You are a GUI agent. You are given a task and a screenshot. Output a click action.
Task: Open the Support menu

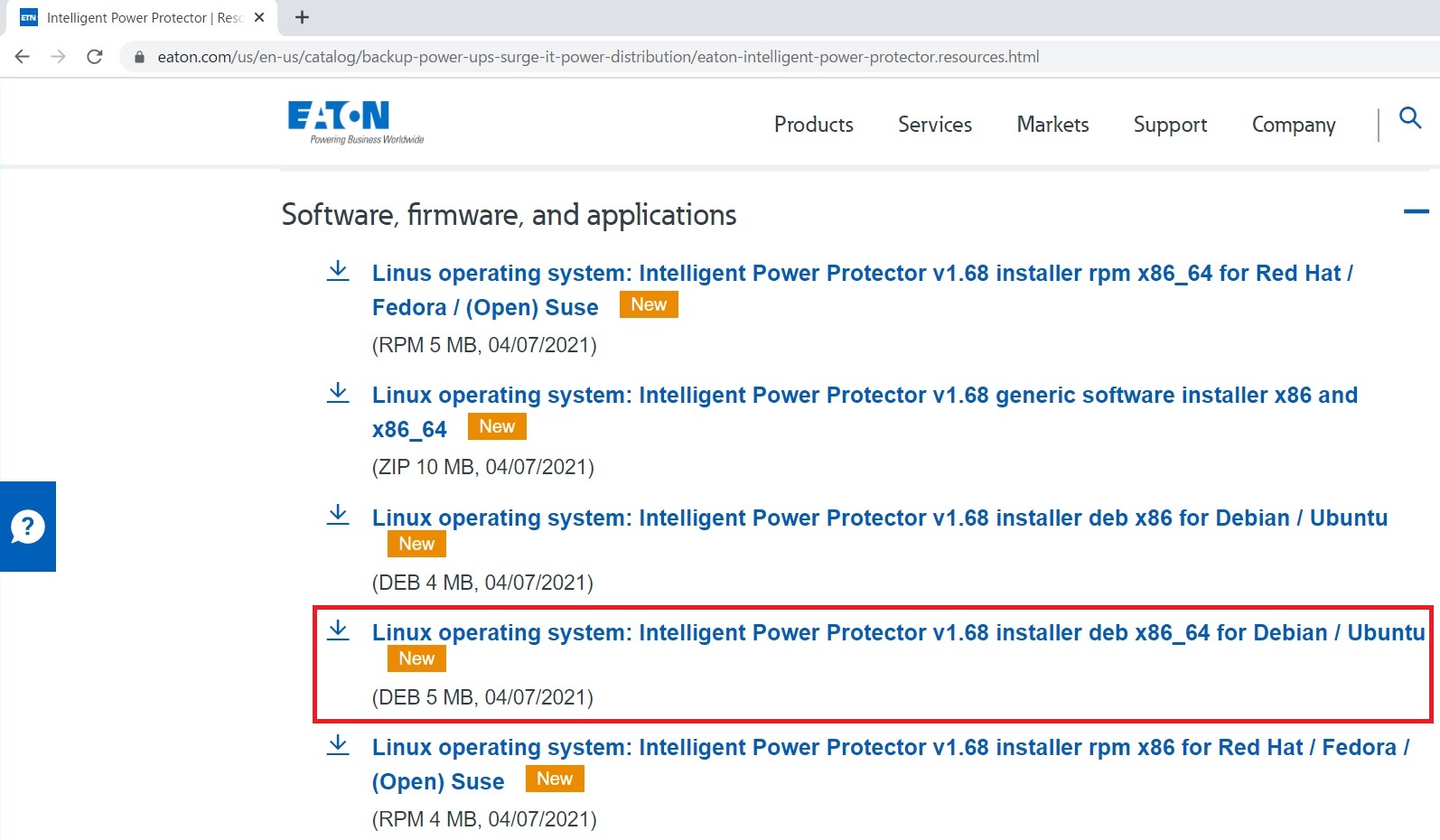click(1170, 125)
